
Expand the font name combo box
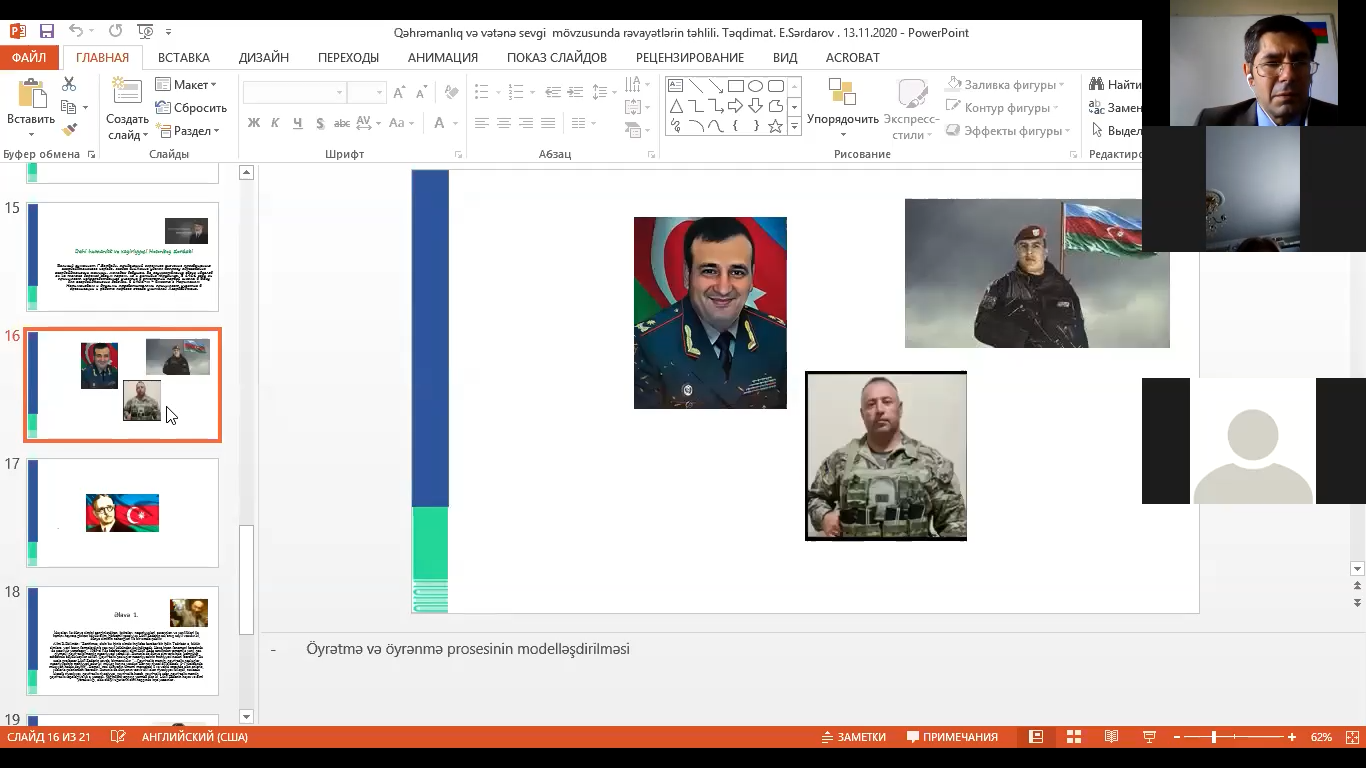coord(340,92)
